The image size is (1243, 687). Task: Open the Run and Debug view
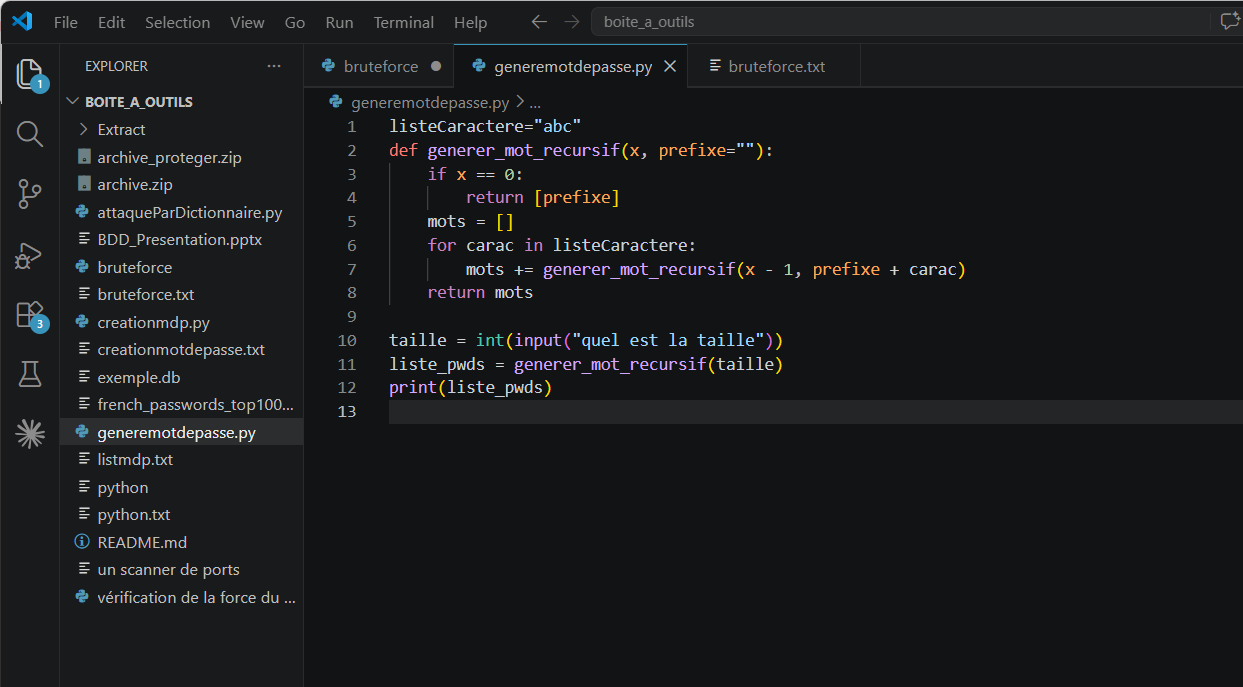tap(30, 255)
